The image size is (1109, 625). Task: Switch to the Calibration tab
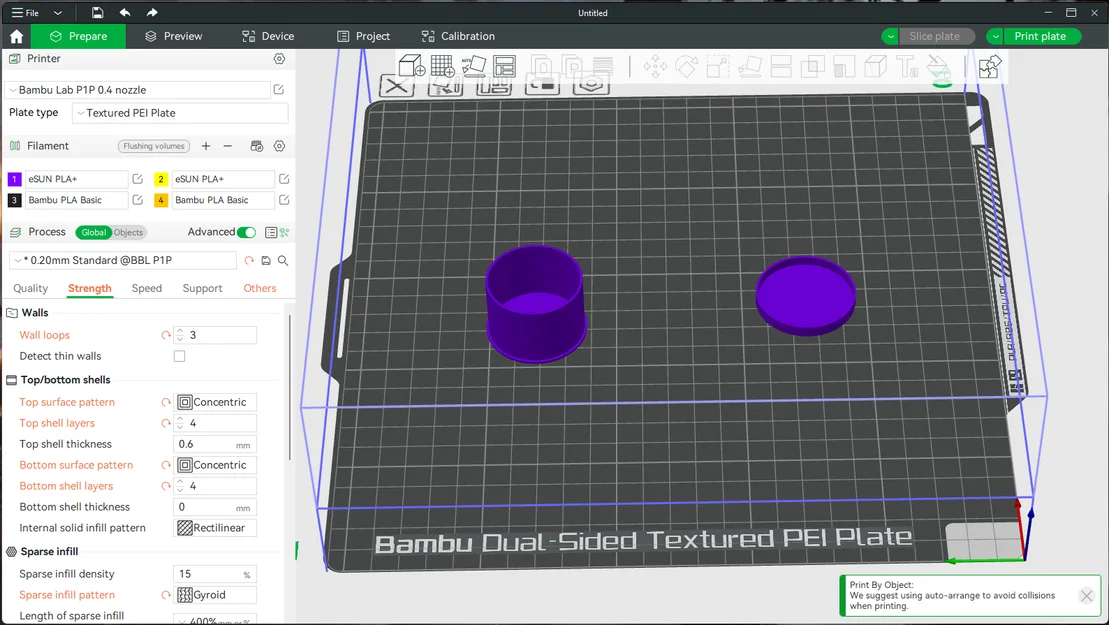[458, 36]
